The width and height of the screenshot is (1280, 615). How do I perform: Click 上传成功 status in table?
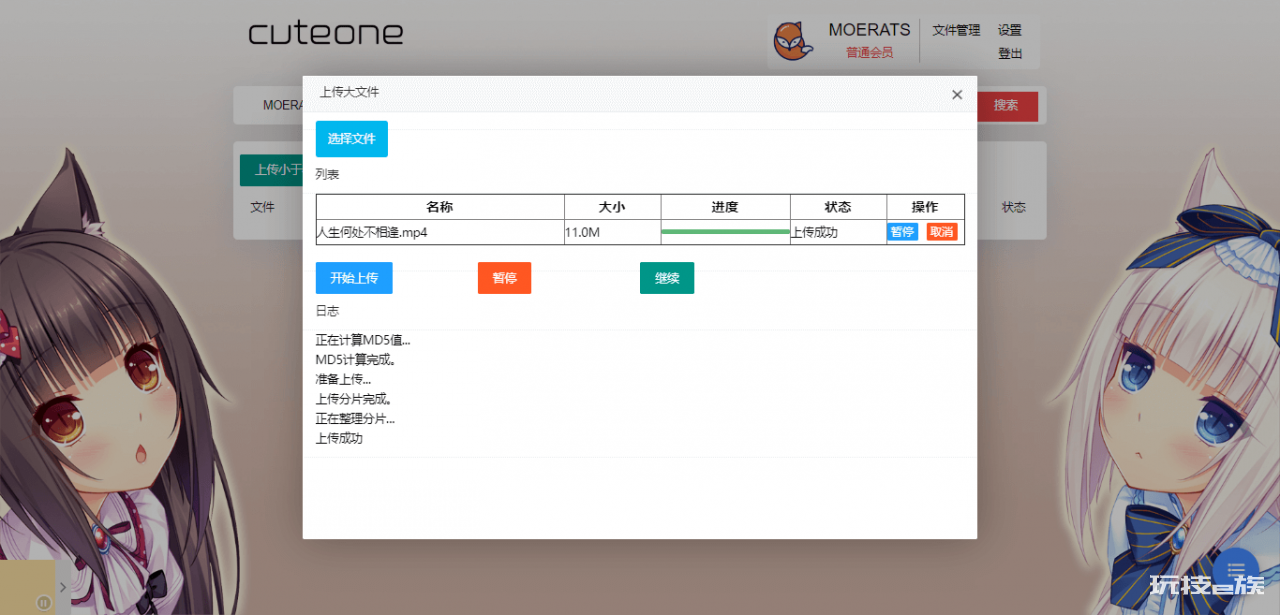click(814, 233)
